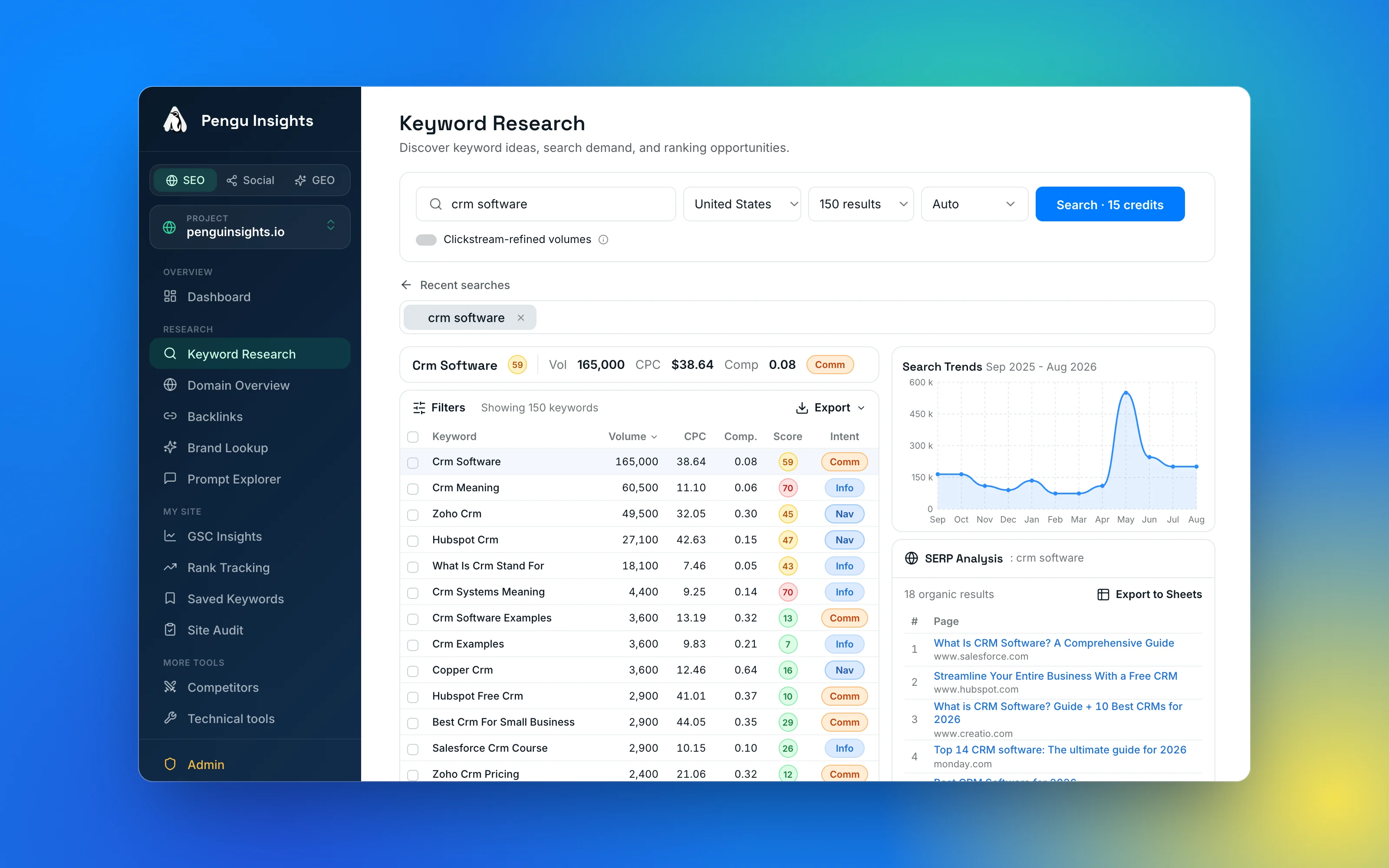
Task: Click the info icon beside Clickstream-refined volumes
Action: click(x=603, y=240)
